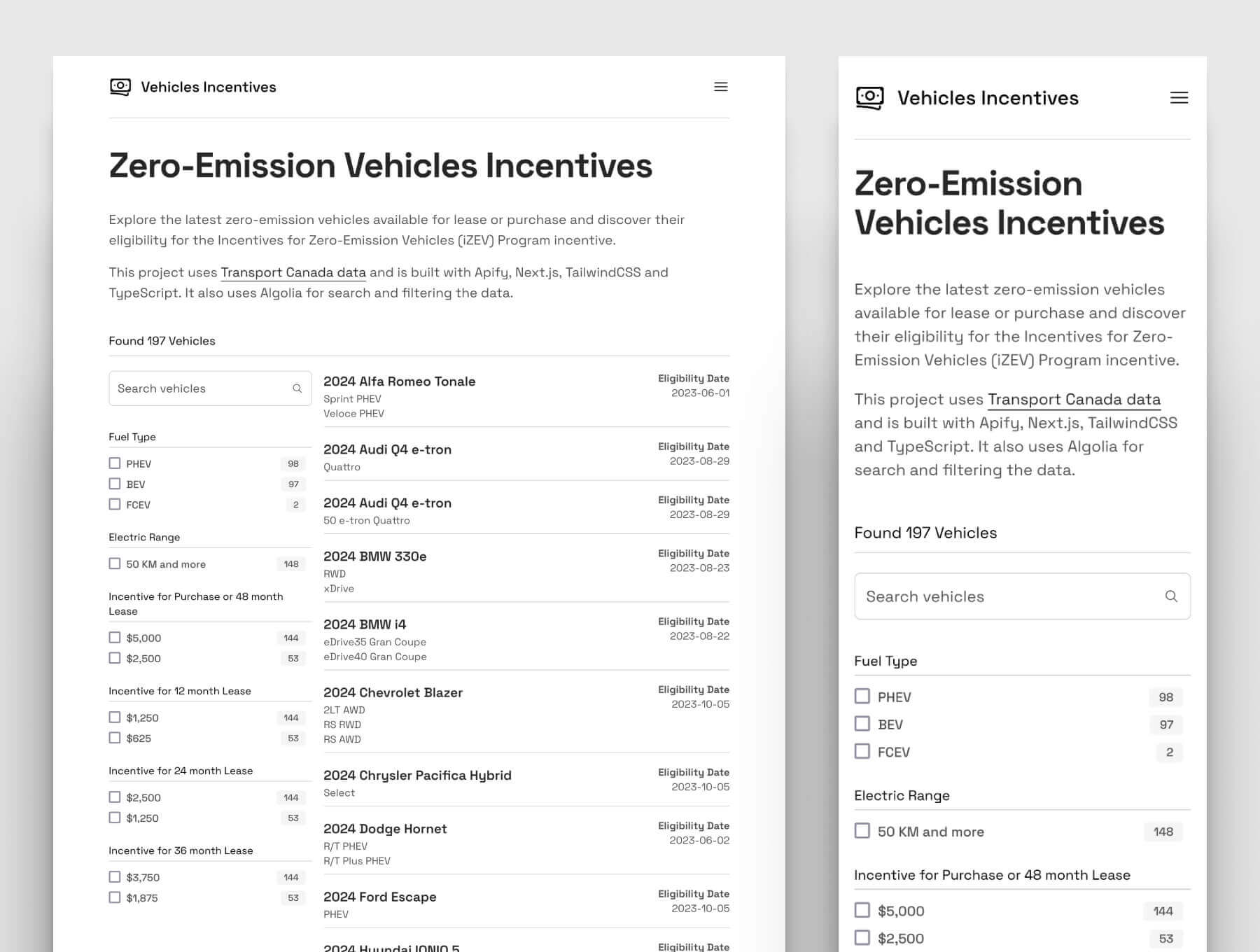The height and width of the screenshot is (952, 1260).
Task: Open Transport Canada data link in mobile view
Action: tap(1074, 400)
